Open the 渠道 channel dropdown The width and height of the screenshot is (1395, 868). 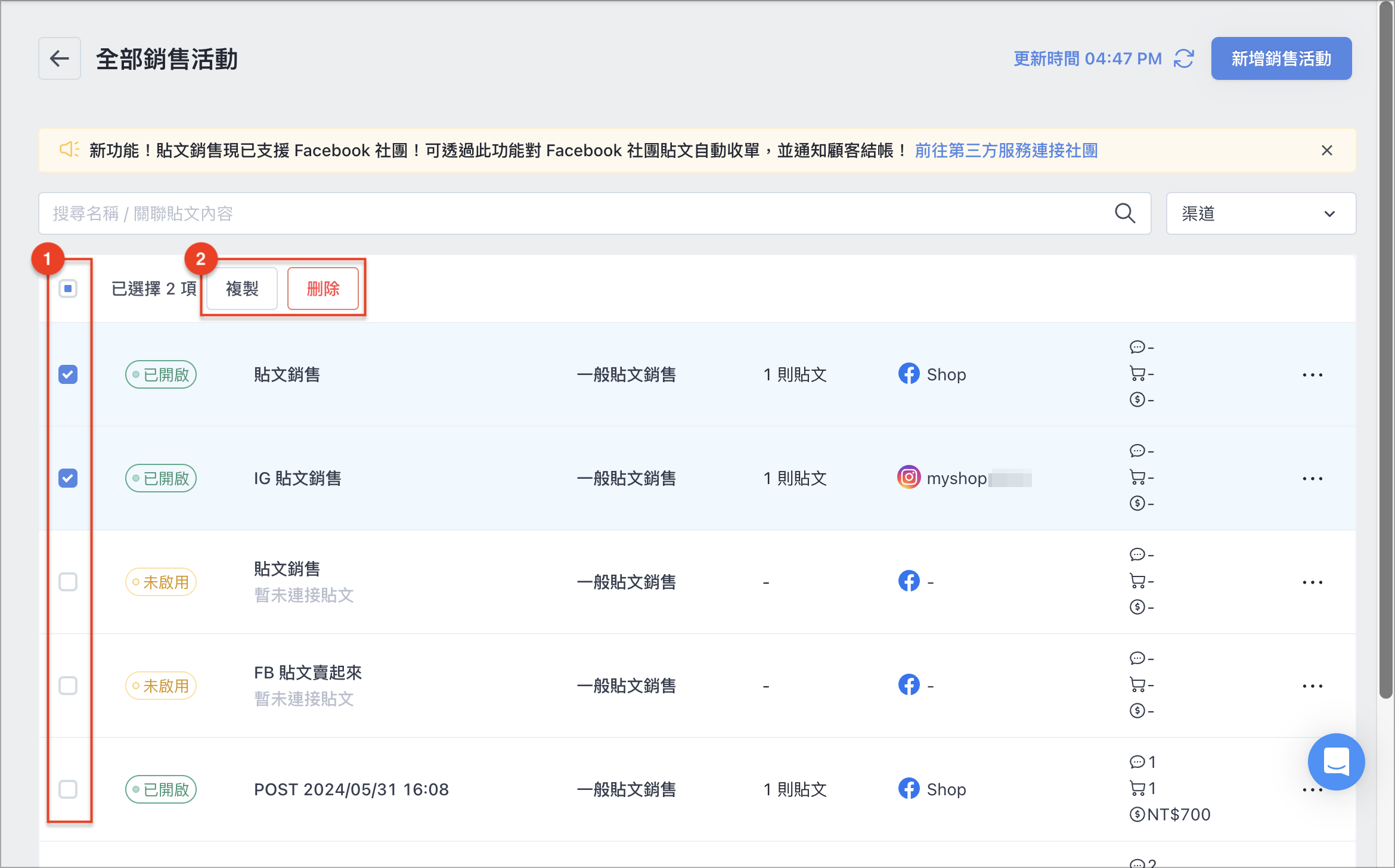[1261, 213]
